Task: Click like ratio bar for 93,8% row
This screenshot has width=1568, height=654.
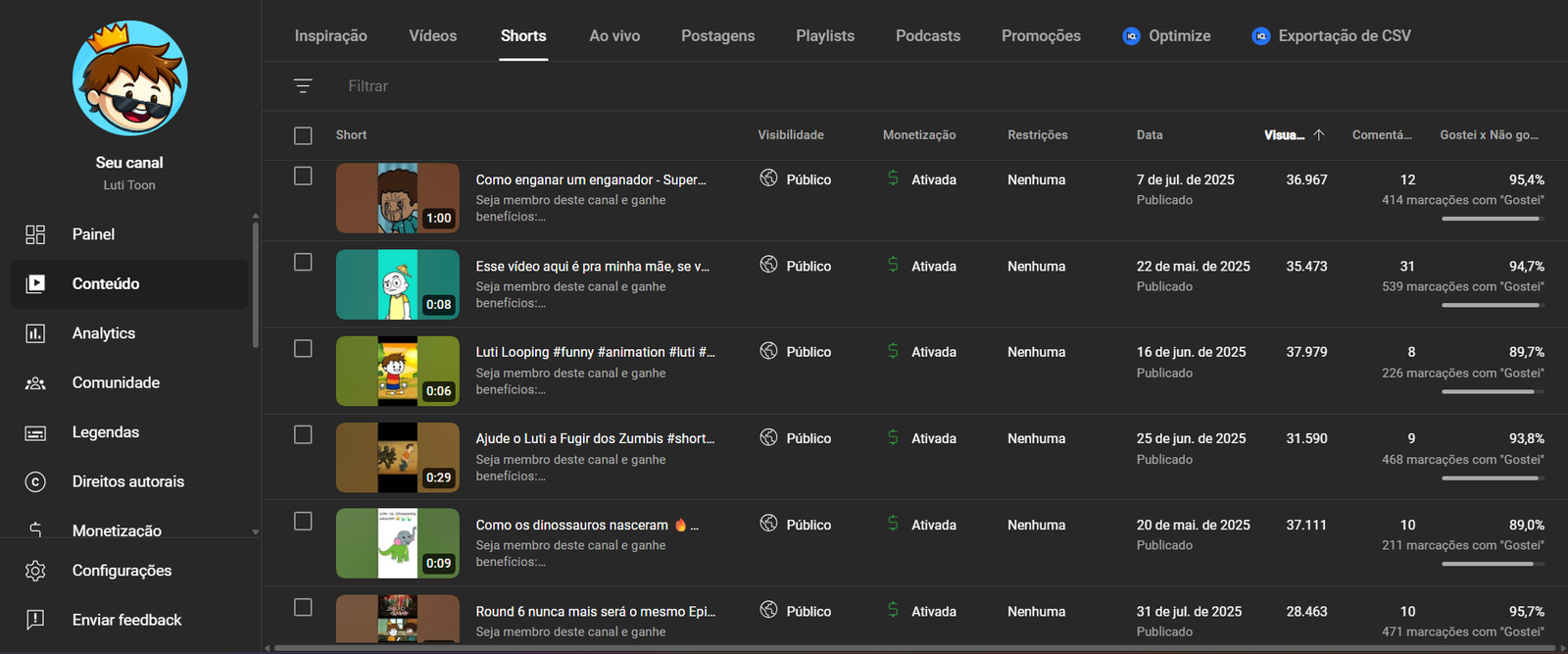Action: click(x=1493, y=478)
